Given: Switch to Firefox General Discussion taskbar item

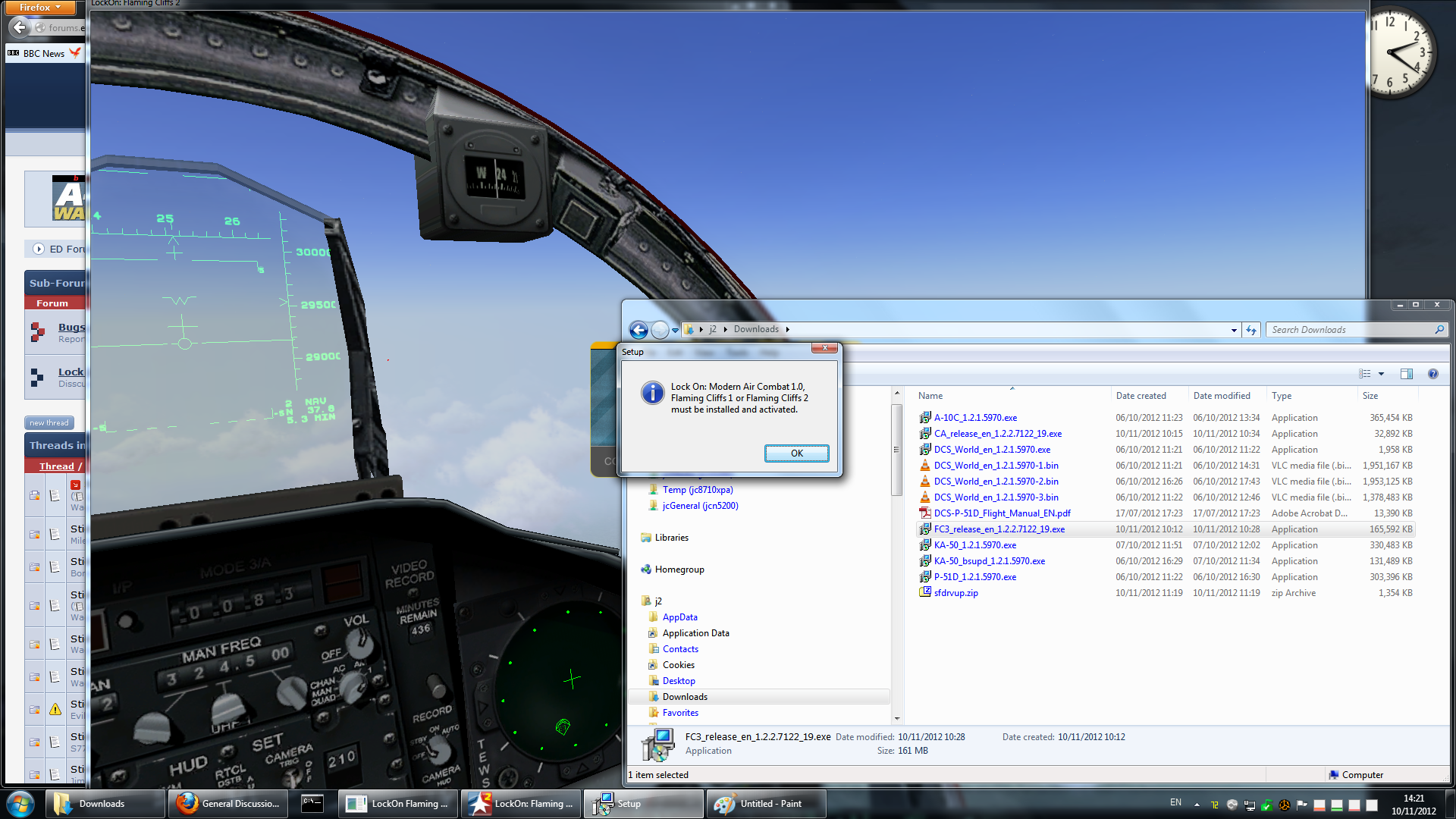Looking at the screenshot, I should click(230, 804).
